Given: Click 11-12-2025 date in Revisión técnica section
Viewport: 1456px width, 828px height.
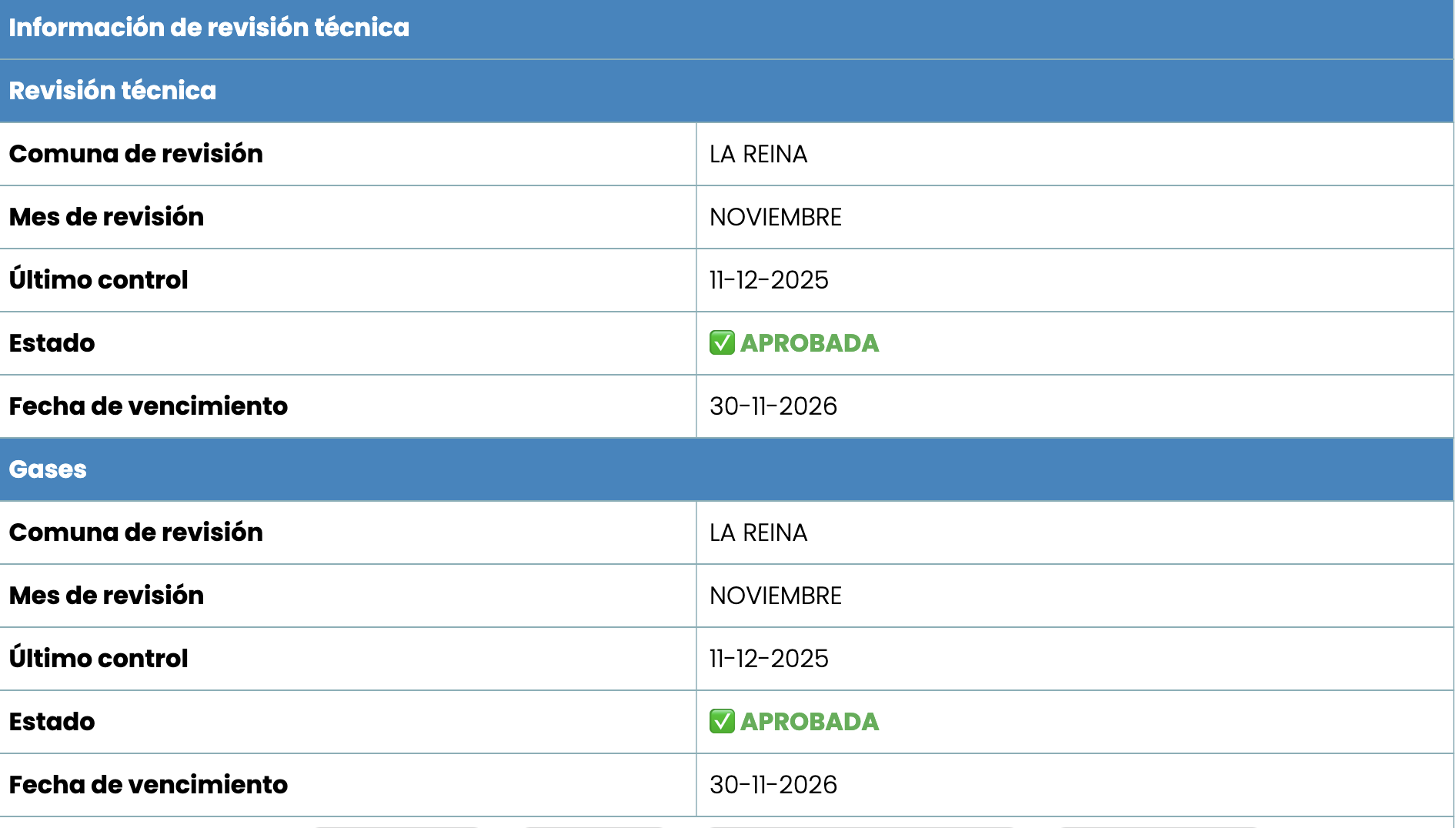Looking at the screenshot, I should (x=769, y=280).
